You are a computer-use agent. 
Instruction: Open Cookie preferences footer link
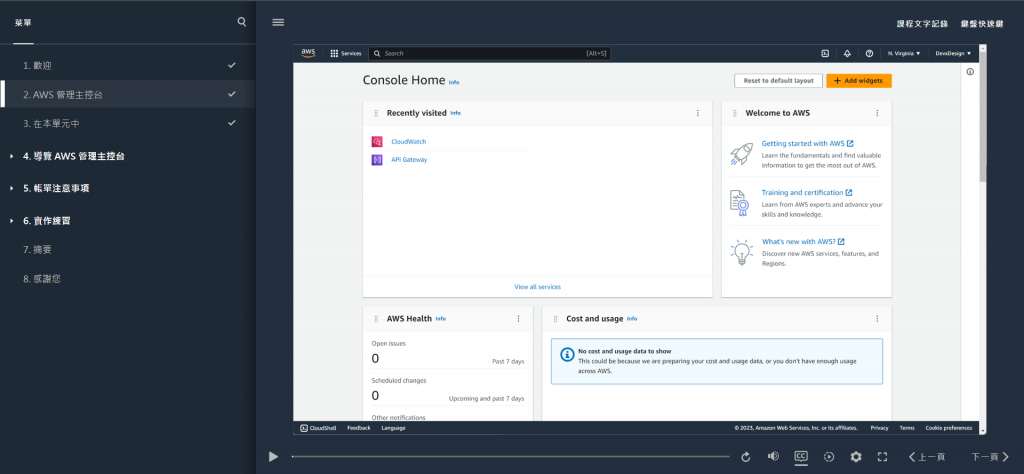[x=948, y=428]
